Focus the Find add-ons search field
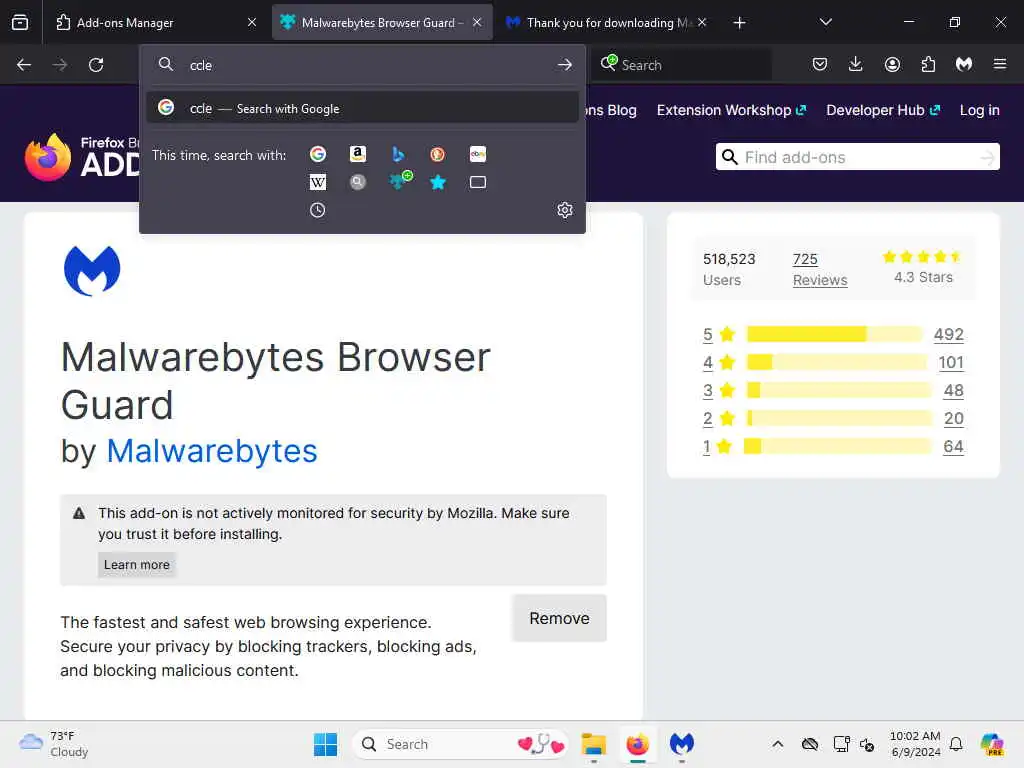 [x=857, y=157]
